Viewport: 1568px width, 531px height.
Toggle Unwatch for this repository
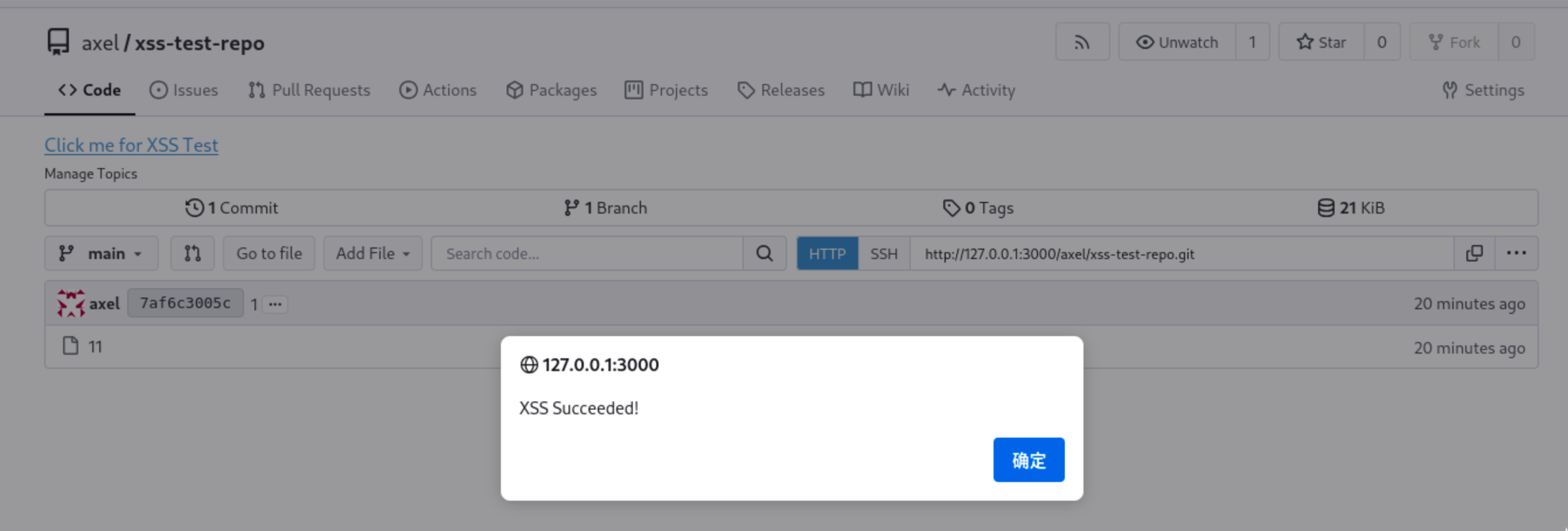[1177, 42]
